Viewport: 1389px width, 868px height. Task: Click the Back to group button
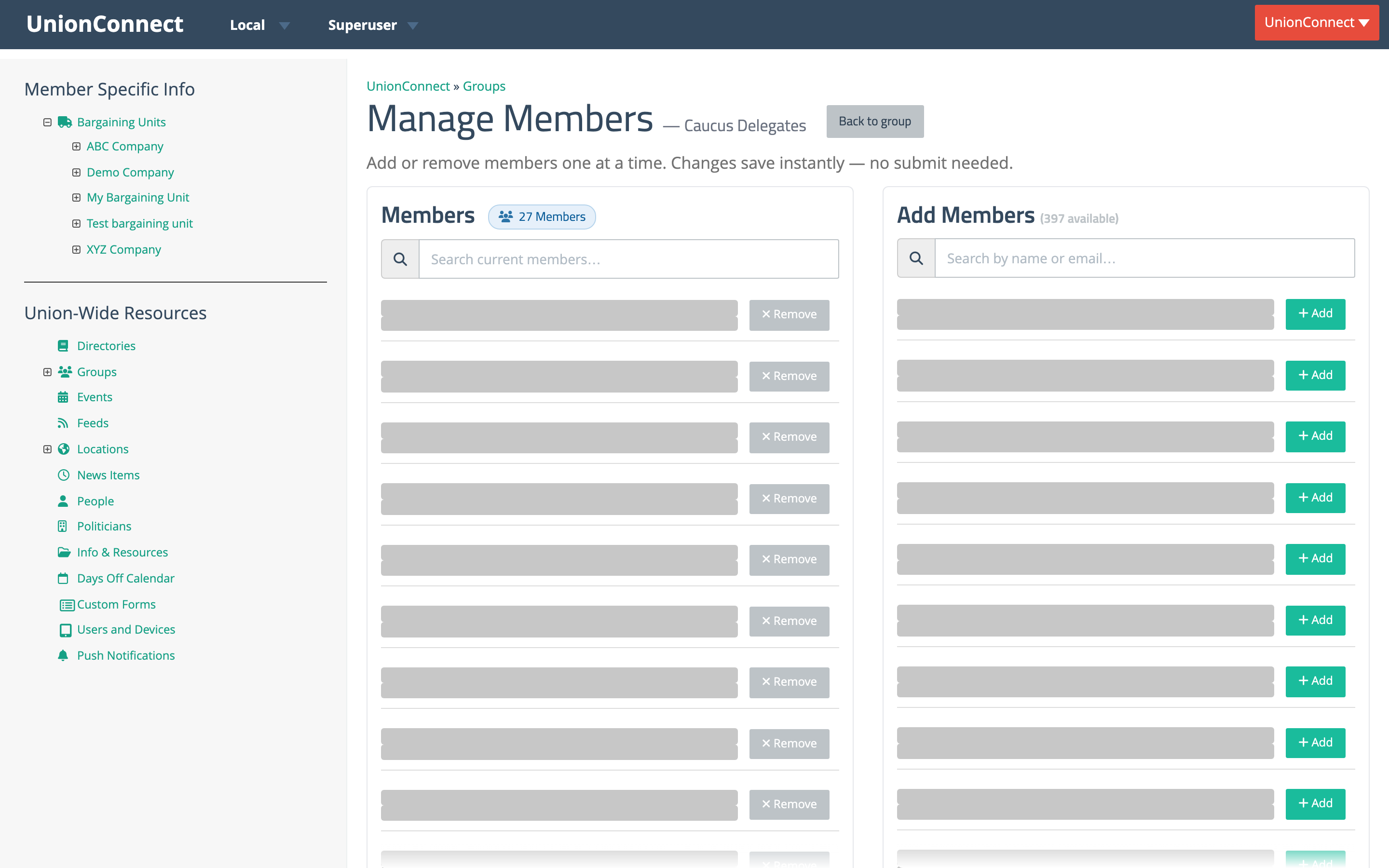pos(875,121)
